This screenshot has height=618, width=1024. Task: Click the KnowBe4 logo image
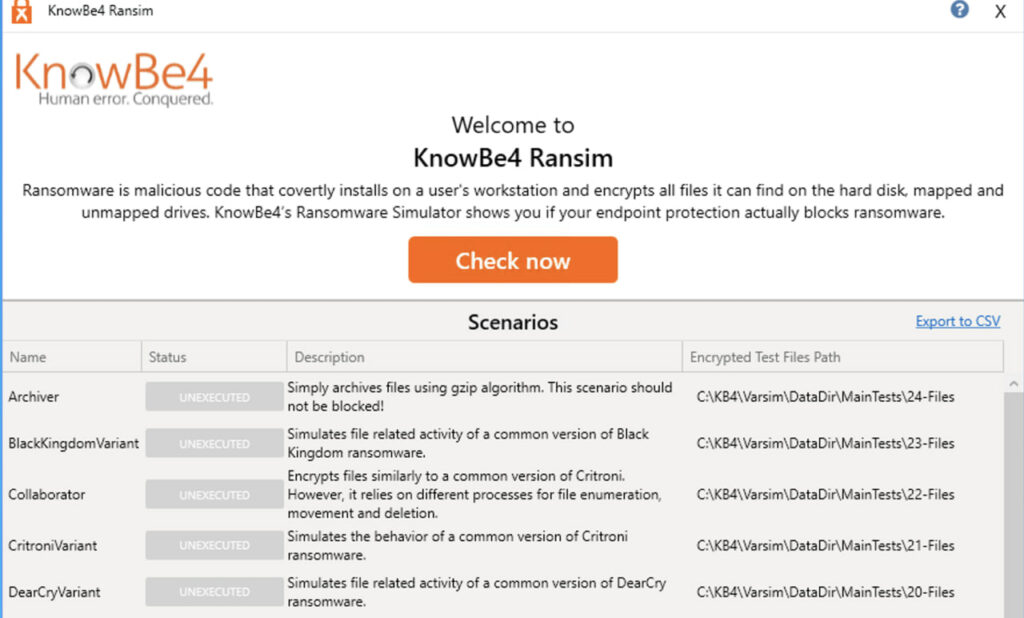pos(114,80)
